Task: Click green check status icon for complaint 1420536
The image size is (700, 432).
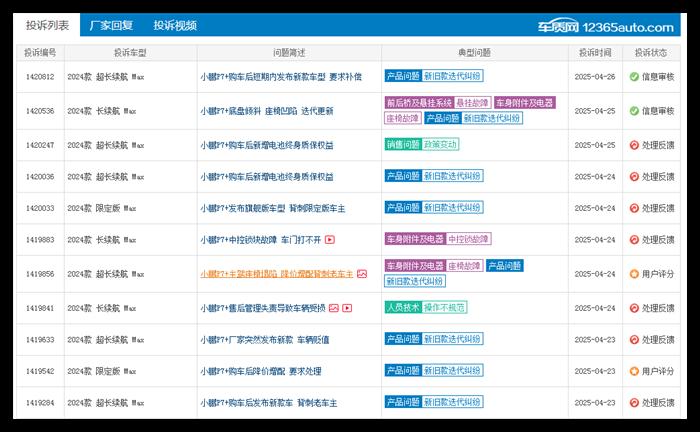Action: point(634,111)
